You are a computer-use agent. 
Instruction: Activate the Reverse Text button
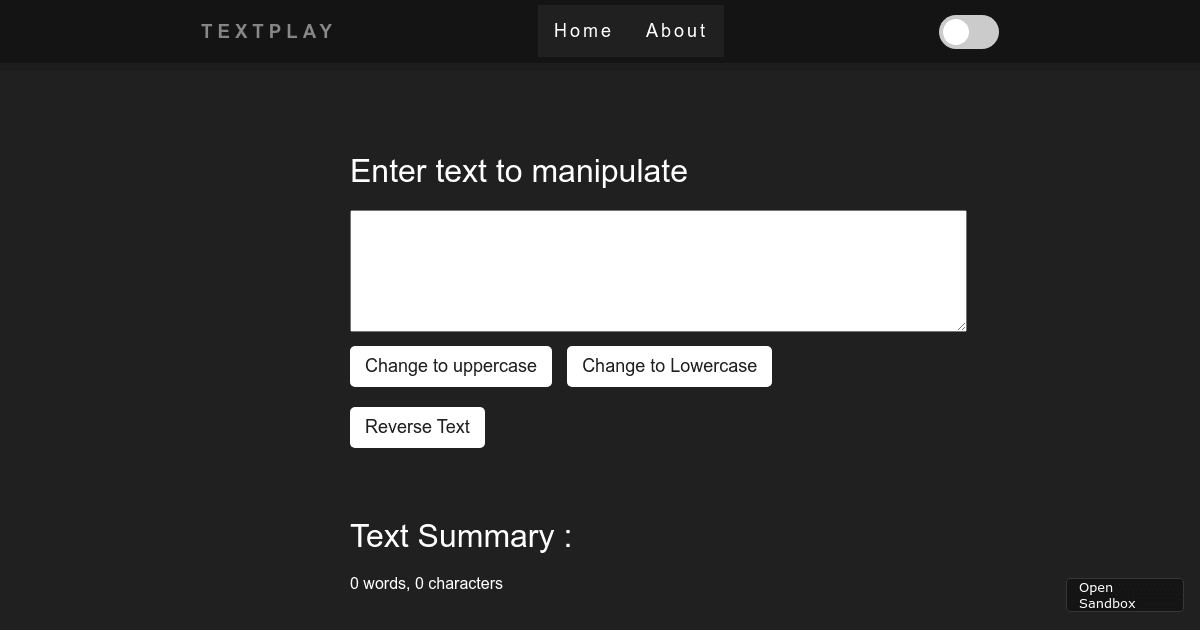pyautogui.click(x=417, y=427)
